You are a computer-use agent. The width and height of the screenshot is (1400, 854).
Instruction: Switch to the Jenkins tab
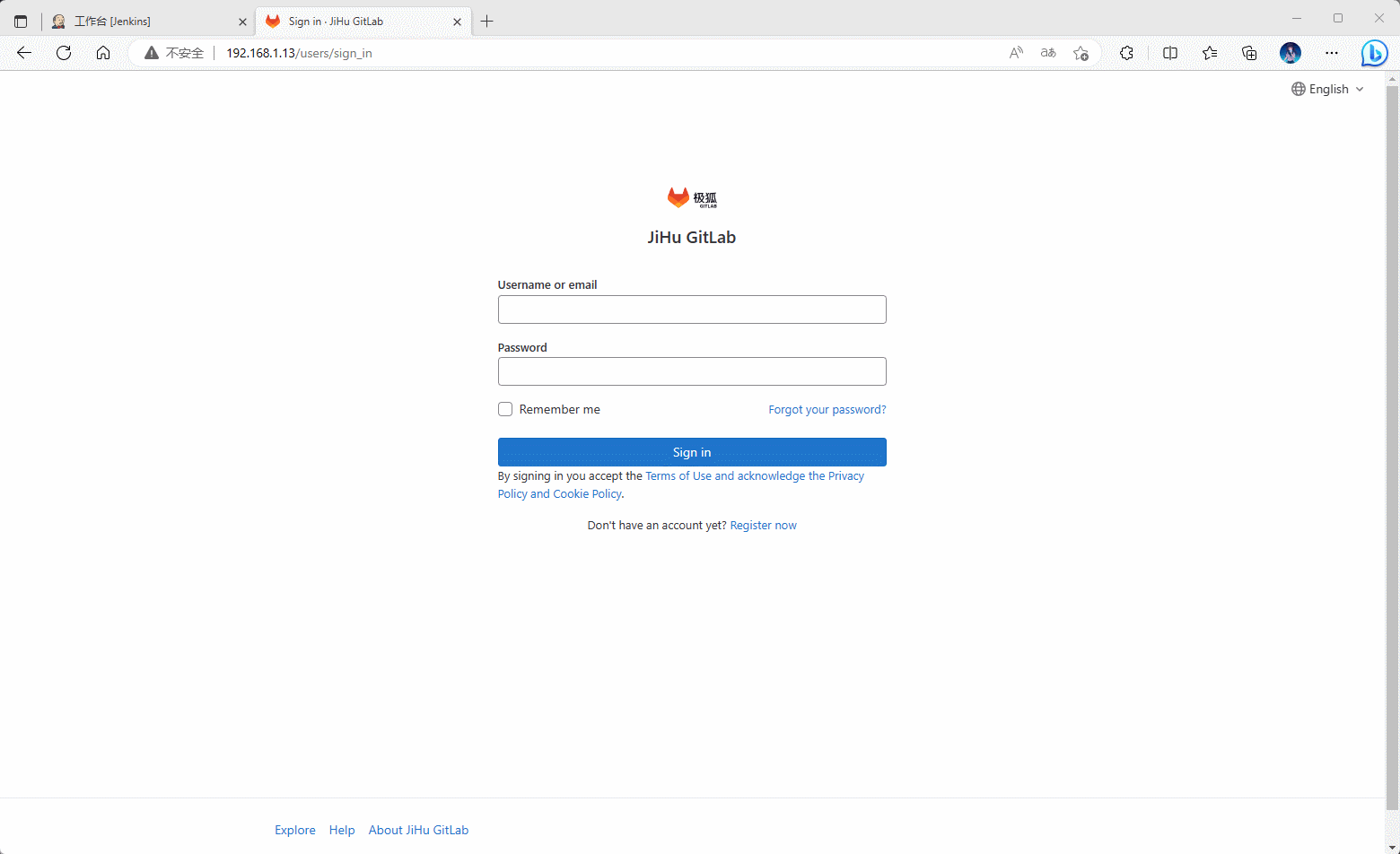point(148,22)
